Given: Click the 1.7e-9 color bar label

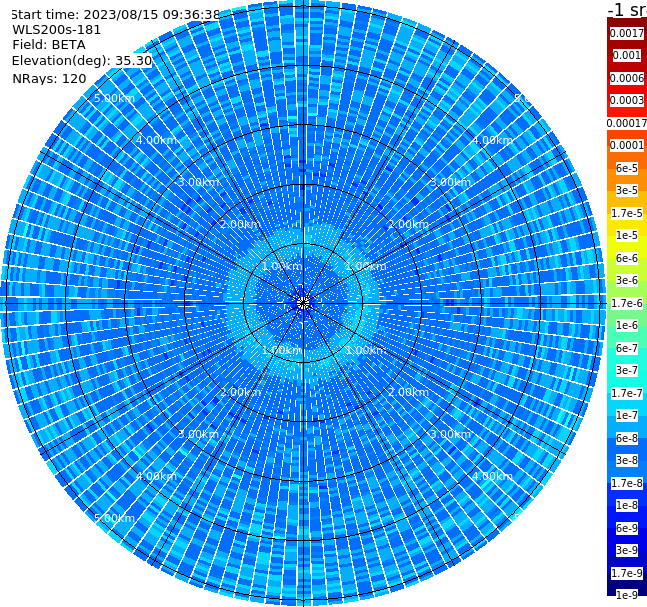Looking at the screenshot, I should (627, 573).
